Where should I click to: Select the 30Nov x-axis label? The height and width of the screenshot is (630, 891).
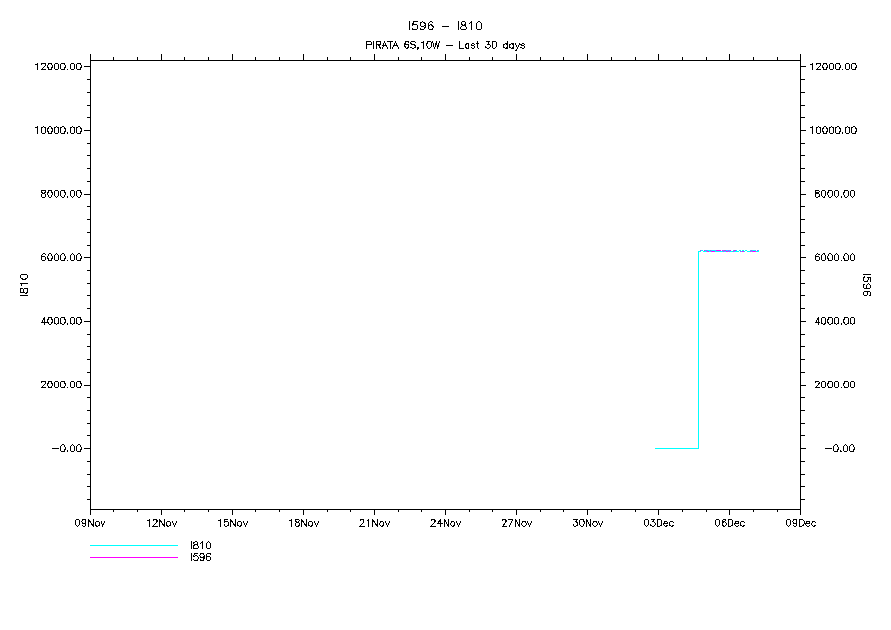(x=587, y=523)
